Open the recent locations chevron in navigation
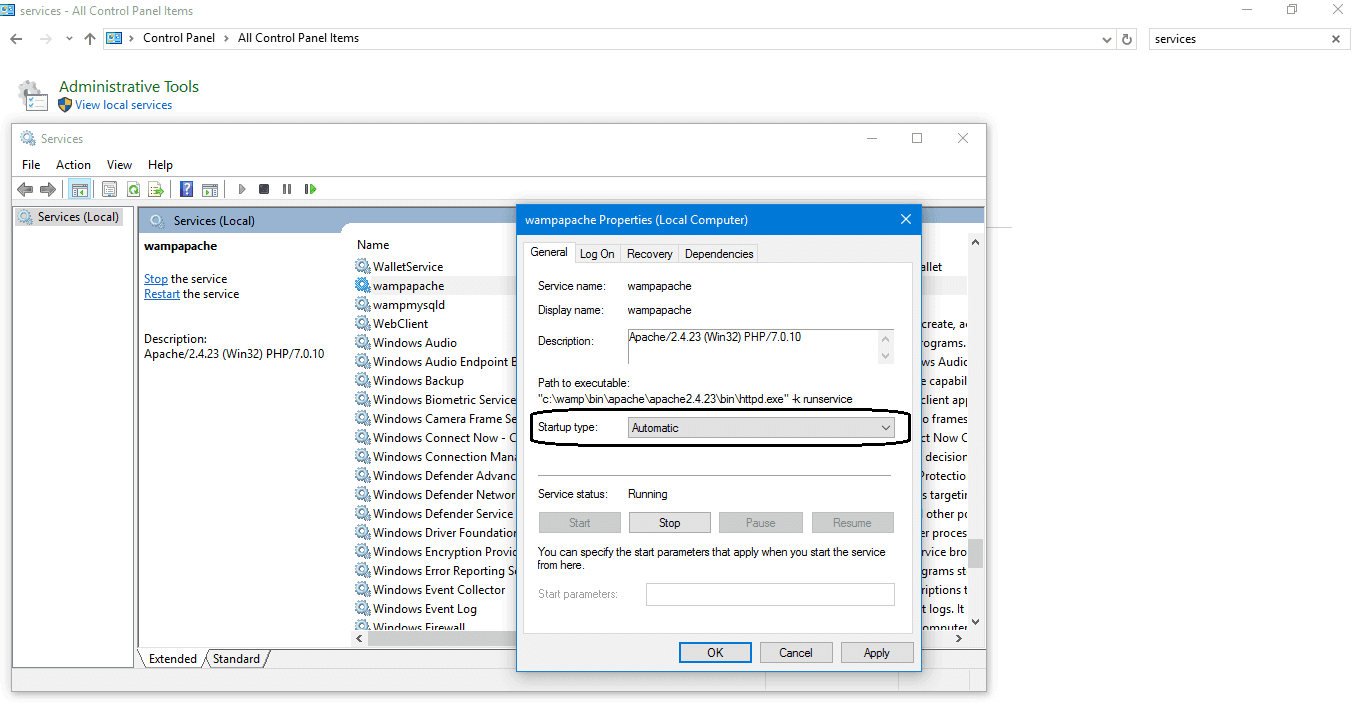Screen dimensions: 1363x703 pyautogui.click(x=69, y=39)
